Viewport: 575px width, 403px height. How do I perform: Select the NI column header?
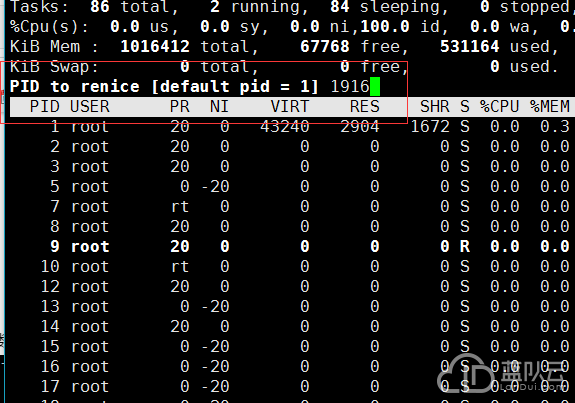point(219,107)
